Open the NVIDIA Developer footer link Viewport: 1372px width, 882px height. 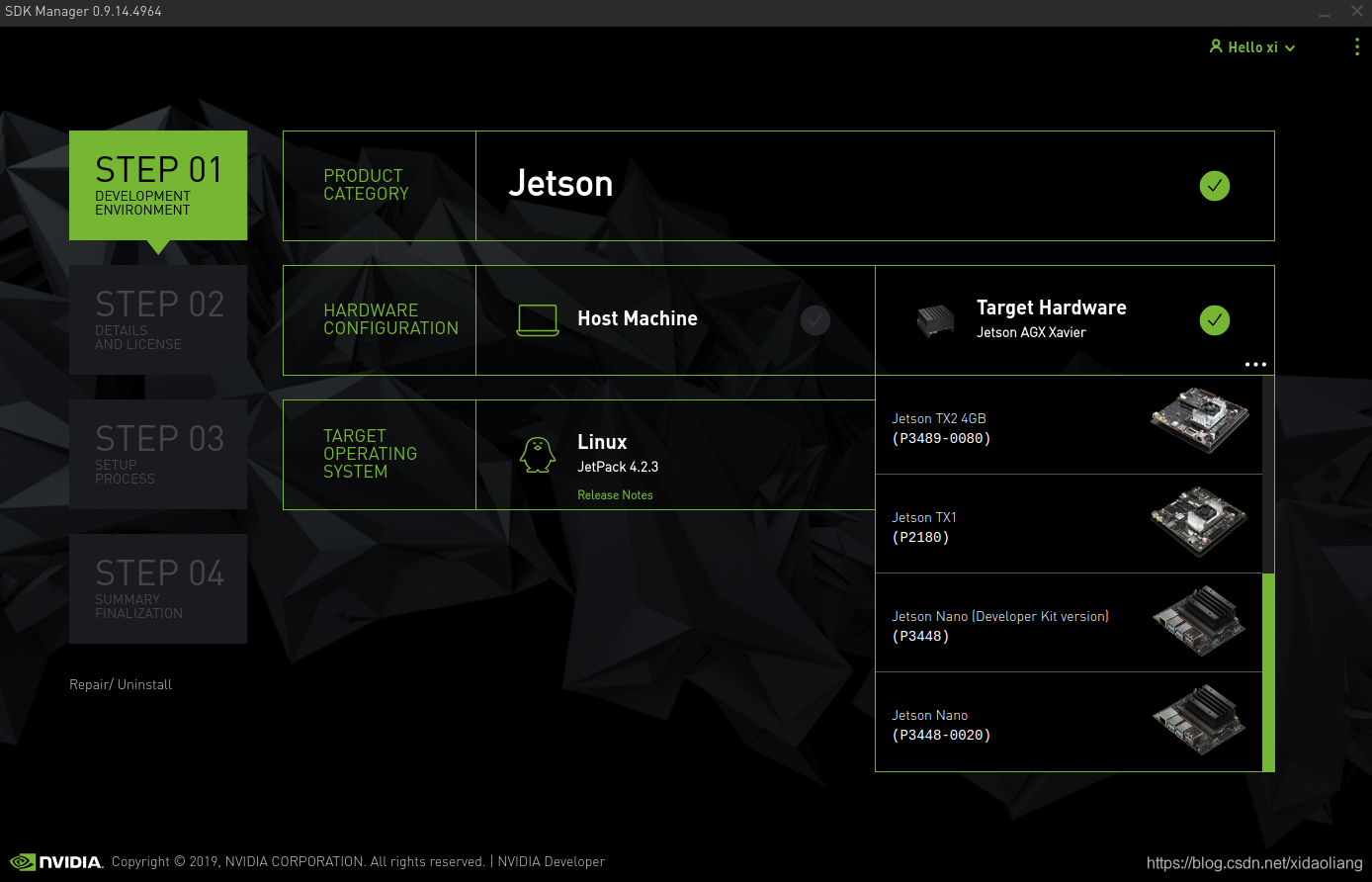(x=551, y=861)
